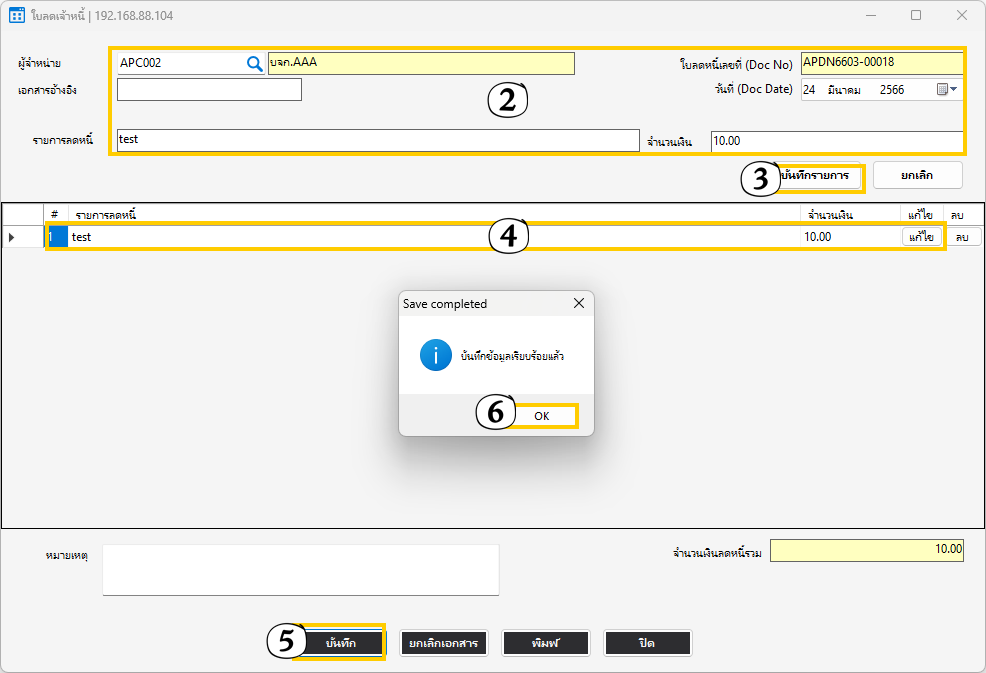Focus the เอกสารอ้างอิง reference input field
This screenshot has height=673, width=986.
pyautogui.click(x=209, y=90)
